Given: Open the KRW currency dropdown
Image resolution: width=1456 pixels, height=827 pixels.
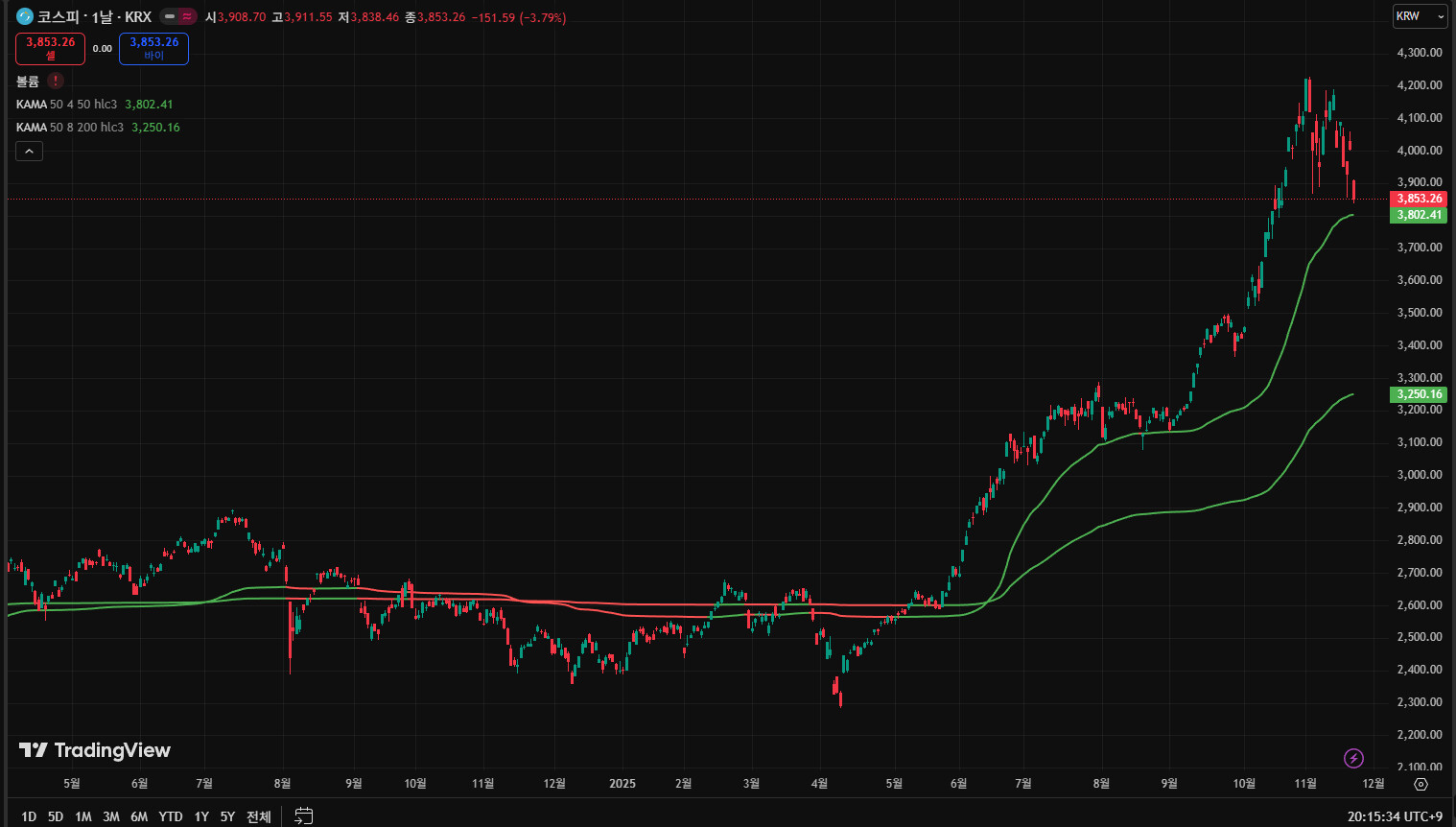Looking at the screenshot, I should (1420, 16).
